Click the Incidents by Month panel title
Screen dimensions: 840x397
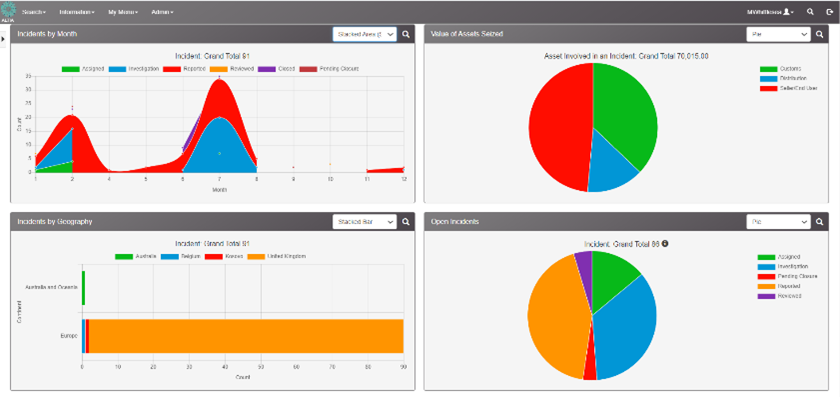(47, 34)
